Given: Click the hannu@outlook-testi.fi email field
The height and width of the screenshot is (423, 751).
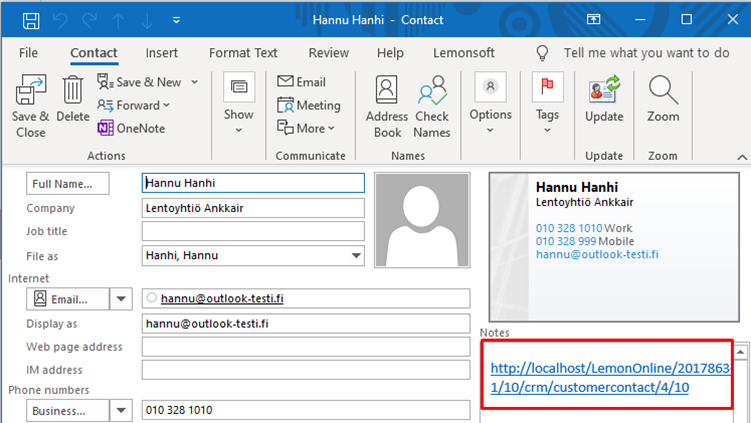Looking at the screenshot, I should pyautogui.click(x=306, y=298).
